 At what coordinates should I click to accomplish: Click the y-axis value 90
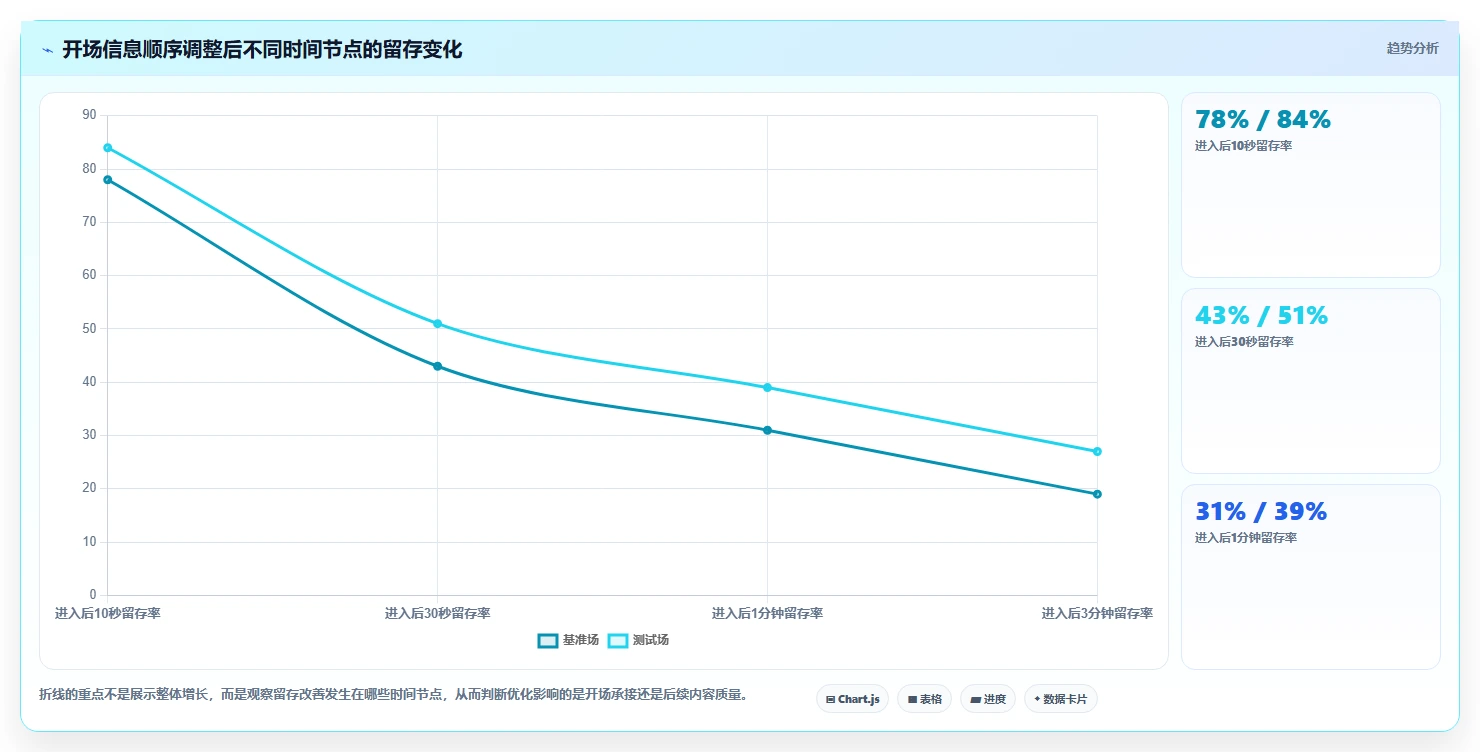coord(89,115)
